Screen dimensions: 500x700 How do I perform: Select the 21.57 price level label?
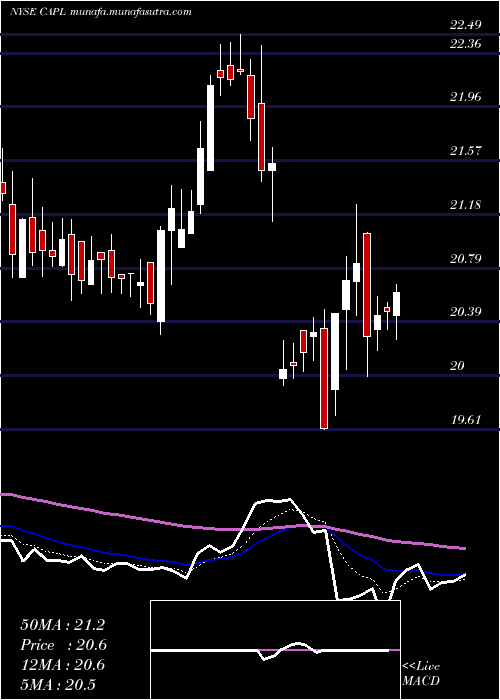pyautogui.click(x=466, y=150)
